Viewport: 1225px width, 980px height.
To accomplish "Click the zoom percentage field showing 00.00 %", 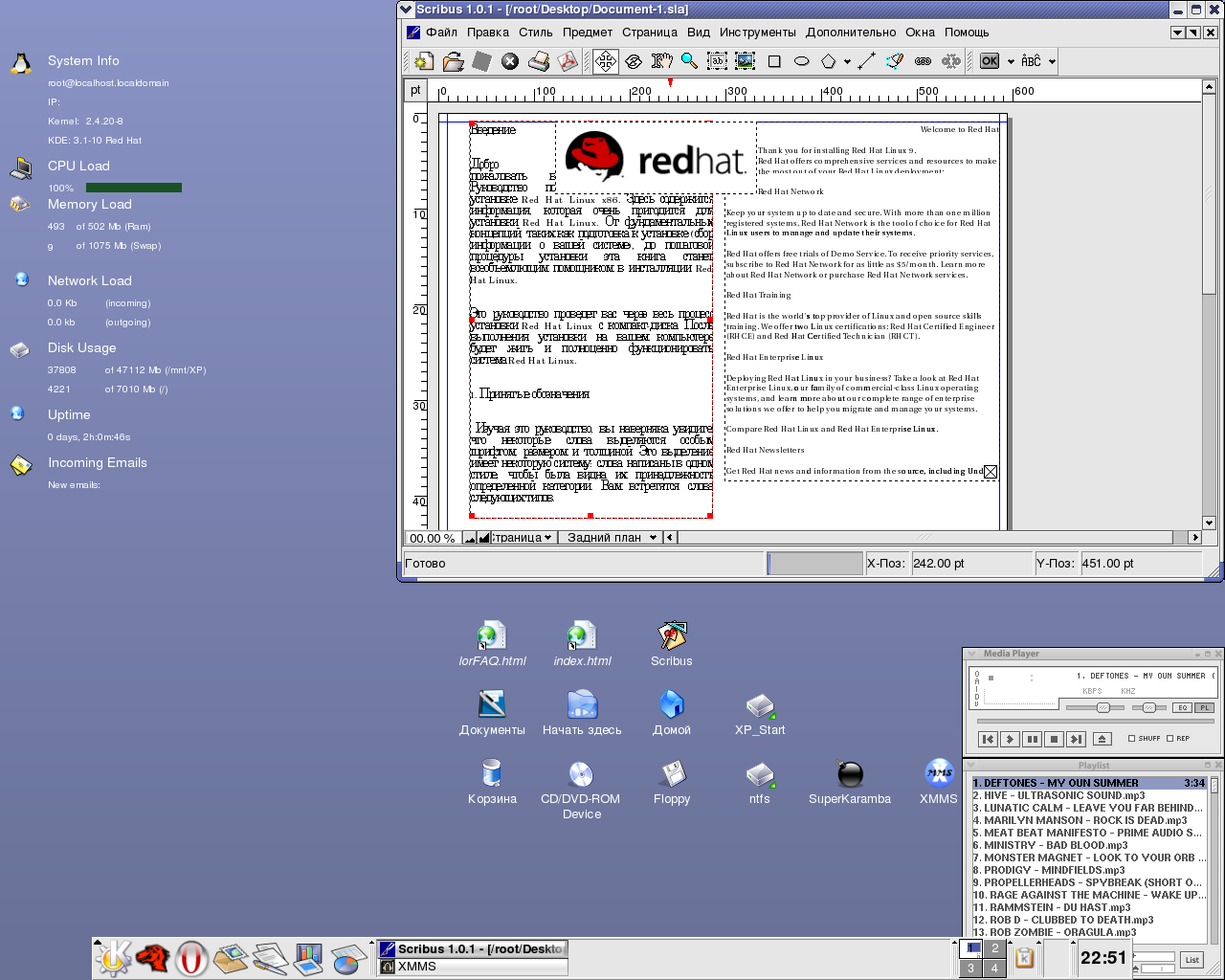I will pos(433,538).
